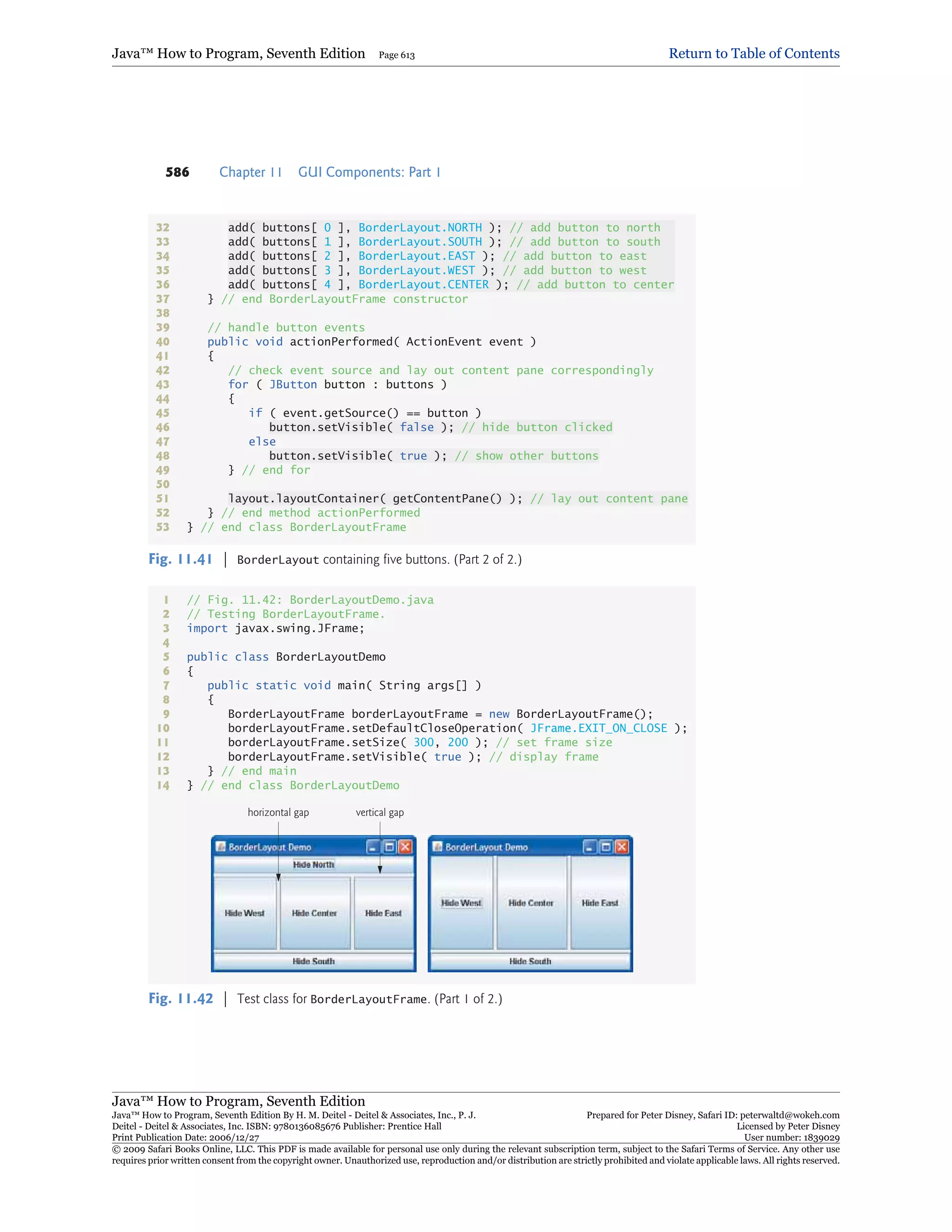This screenshot has width=952, height=1232.
Task: Maximize the left BorderLayout Demo window
Action: pyautogui.click(x=389, y=847)
